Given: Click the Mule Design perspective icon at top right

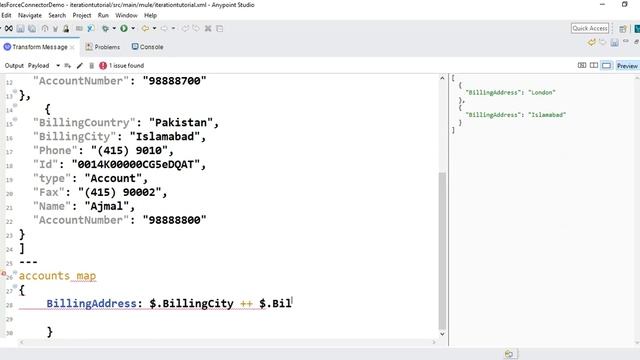Looking at the screenshot, I should [637, 29].
